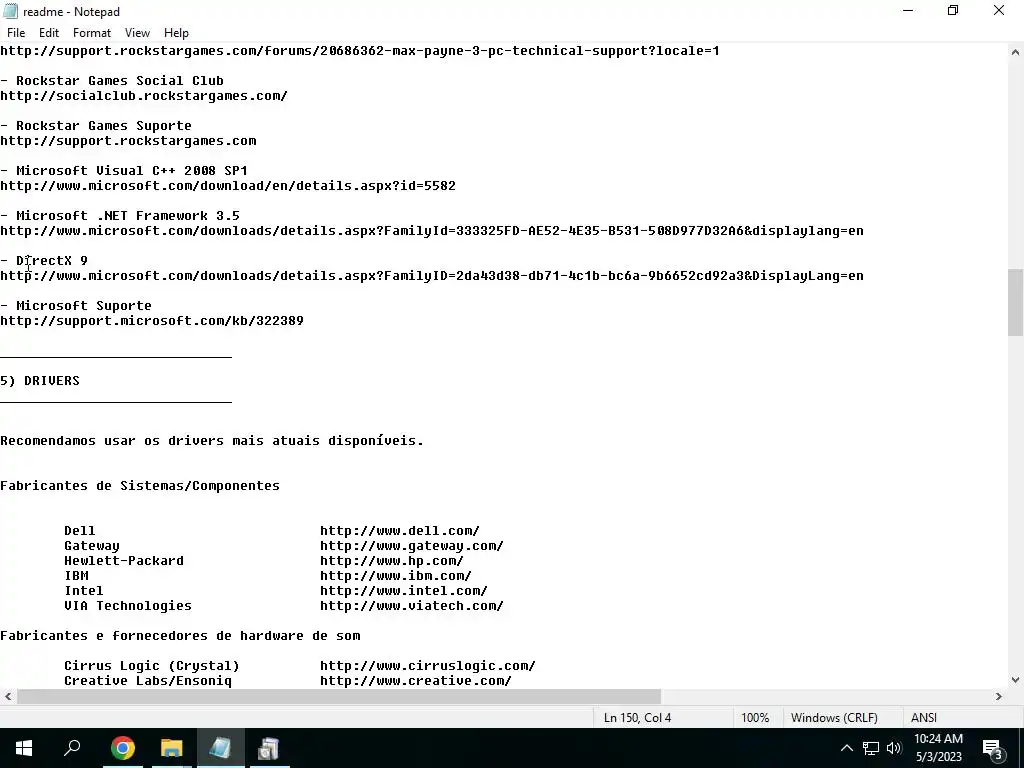Open the notification center icon
This screenshot has width=1024, height=768.
993,748
